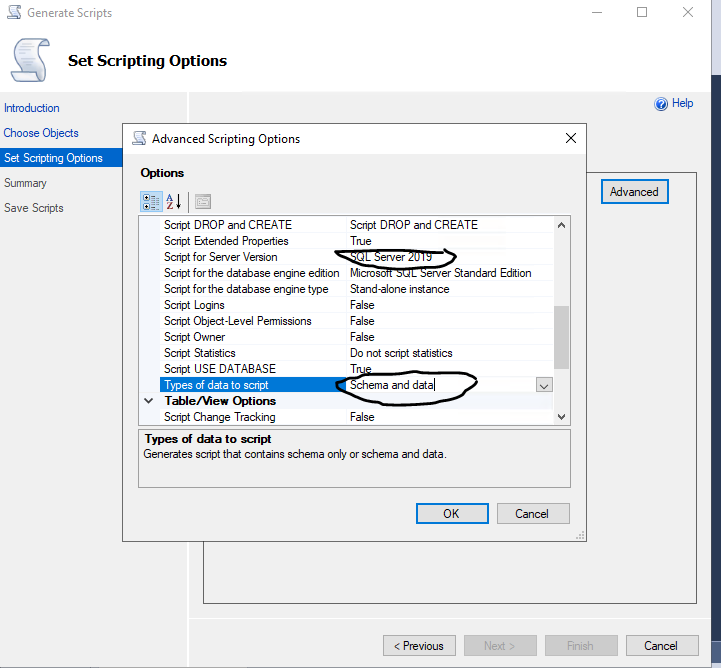721x668 pixels.
Task: Click the Categorized view icon
Action: click(151, 201)
